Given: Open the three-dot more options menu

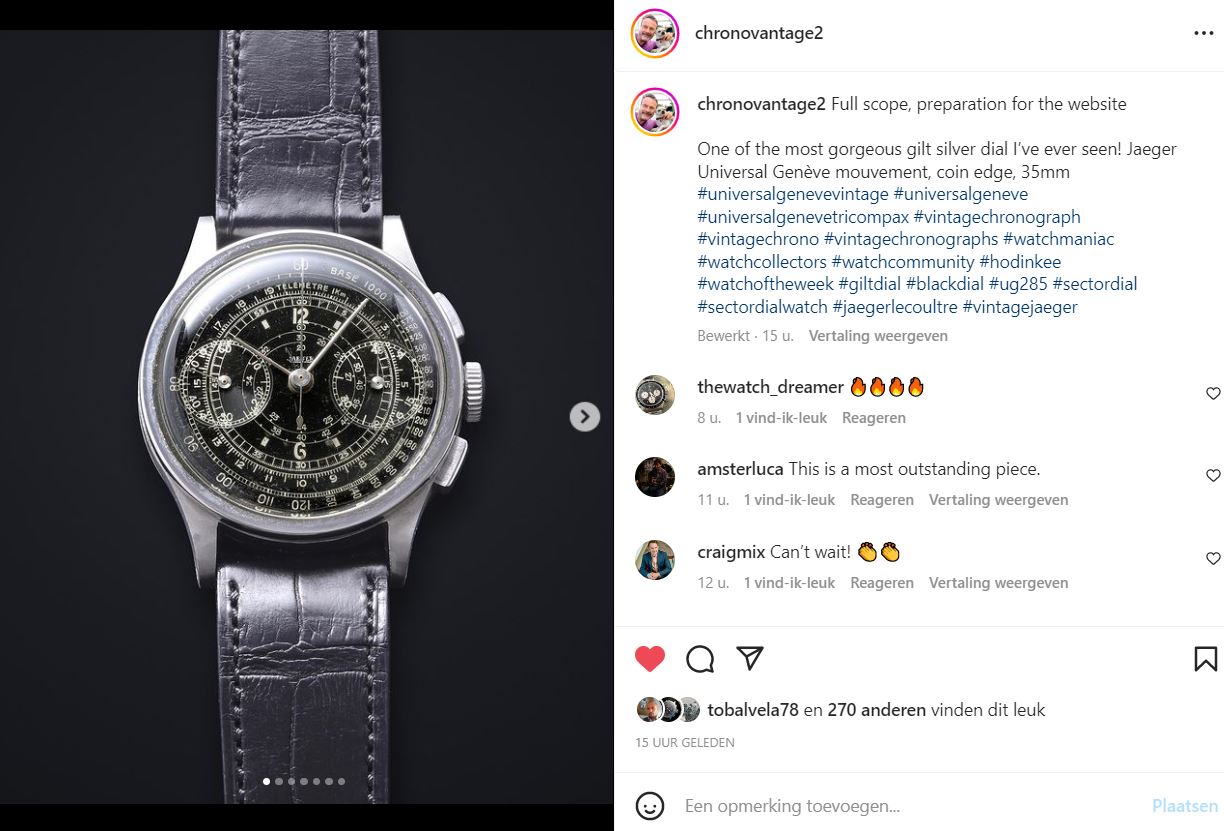Looking at the screenshot, I should point(1203,33).
